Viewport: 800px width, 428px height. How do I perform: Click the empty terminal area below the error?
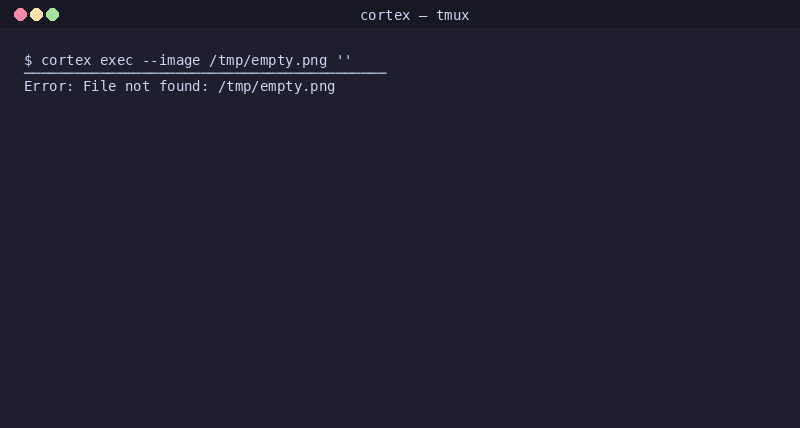(x=400, y=255)
